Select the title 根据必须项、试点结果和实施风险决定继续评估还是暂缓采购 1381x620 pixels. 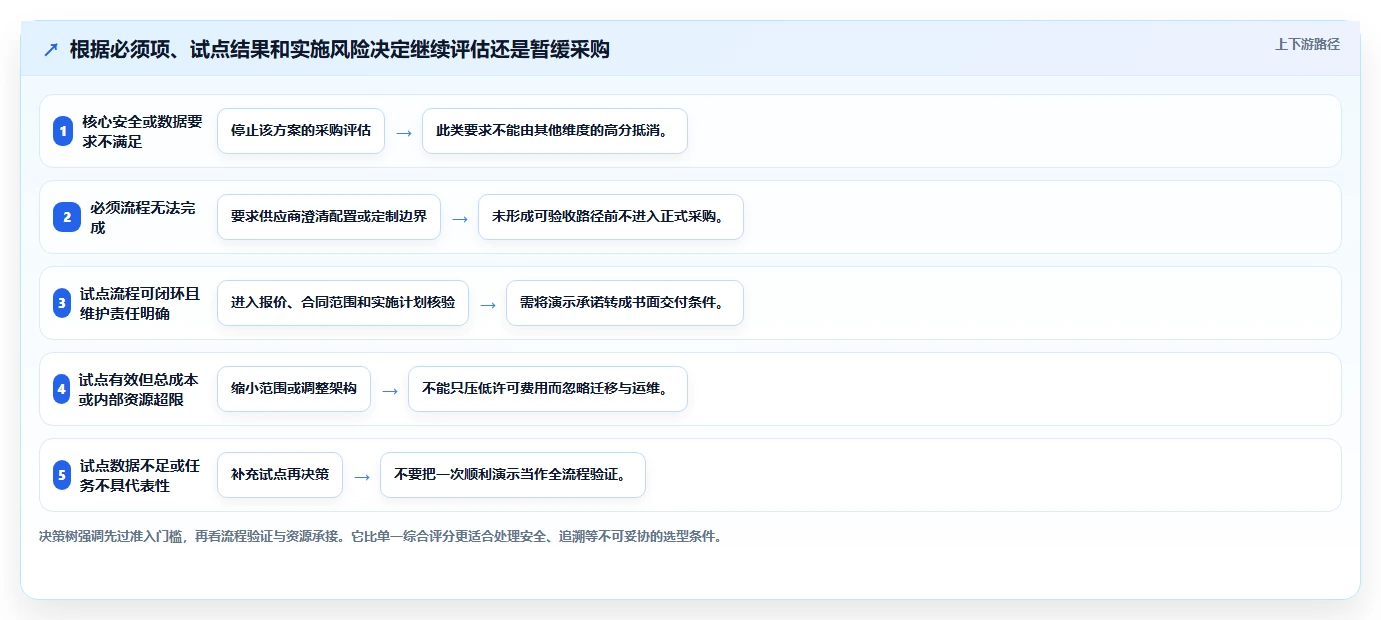(340, 50)
